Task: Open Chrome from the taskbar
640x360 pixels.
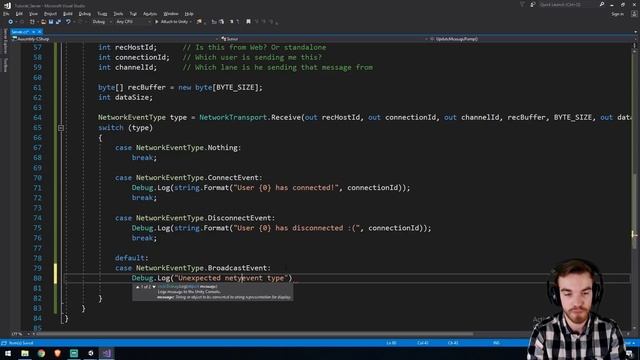Action: 41,353
